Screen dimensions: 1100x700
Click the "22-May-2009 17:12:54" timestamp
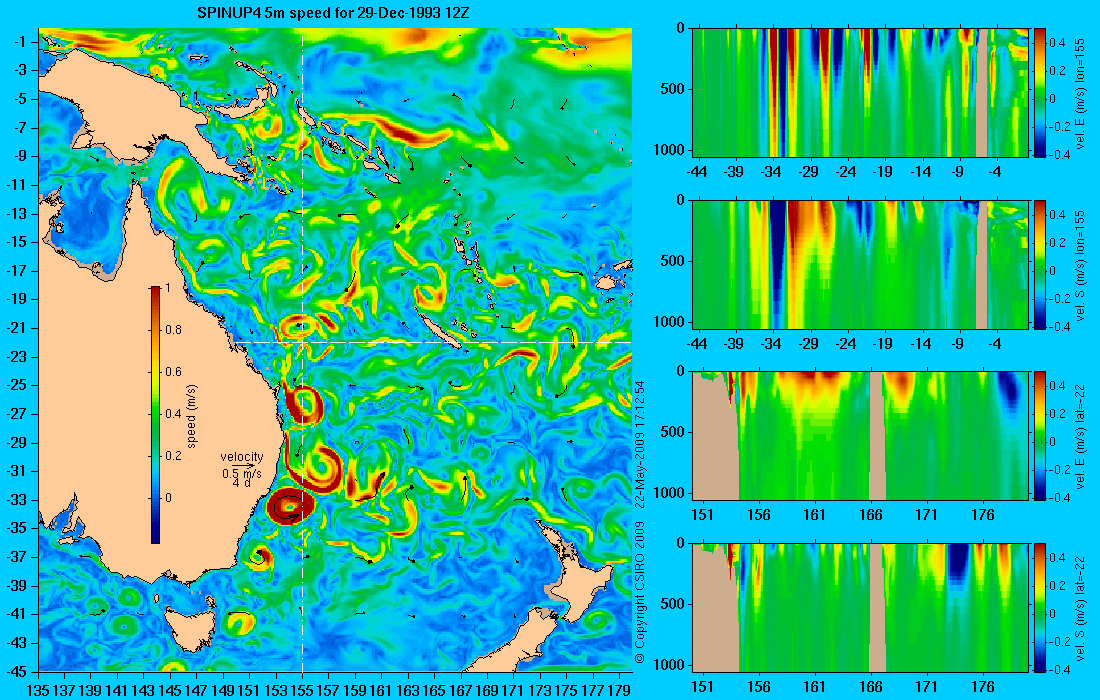click(639, 447)
